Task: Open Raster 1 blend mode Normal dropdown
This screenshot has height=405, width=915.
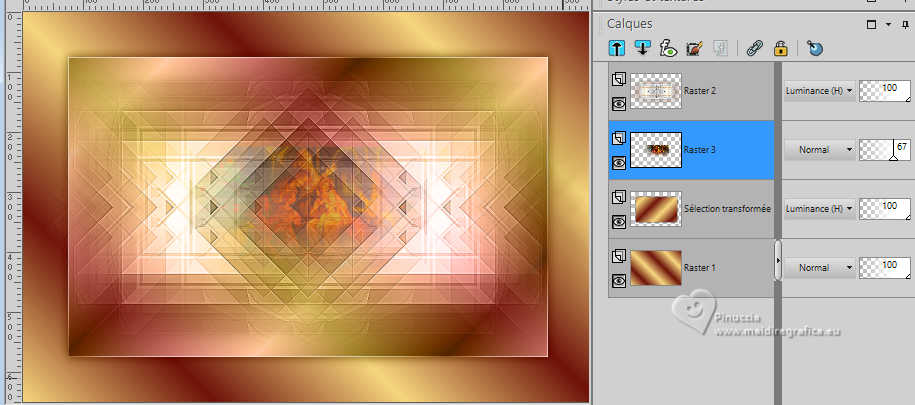Action: coord(819,267)
